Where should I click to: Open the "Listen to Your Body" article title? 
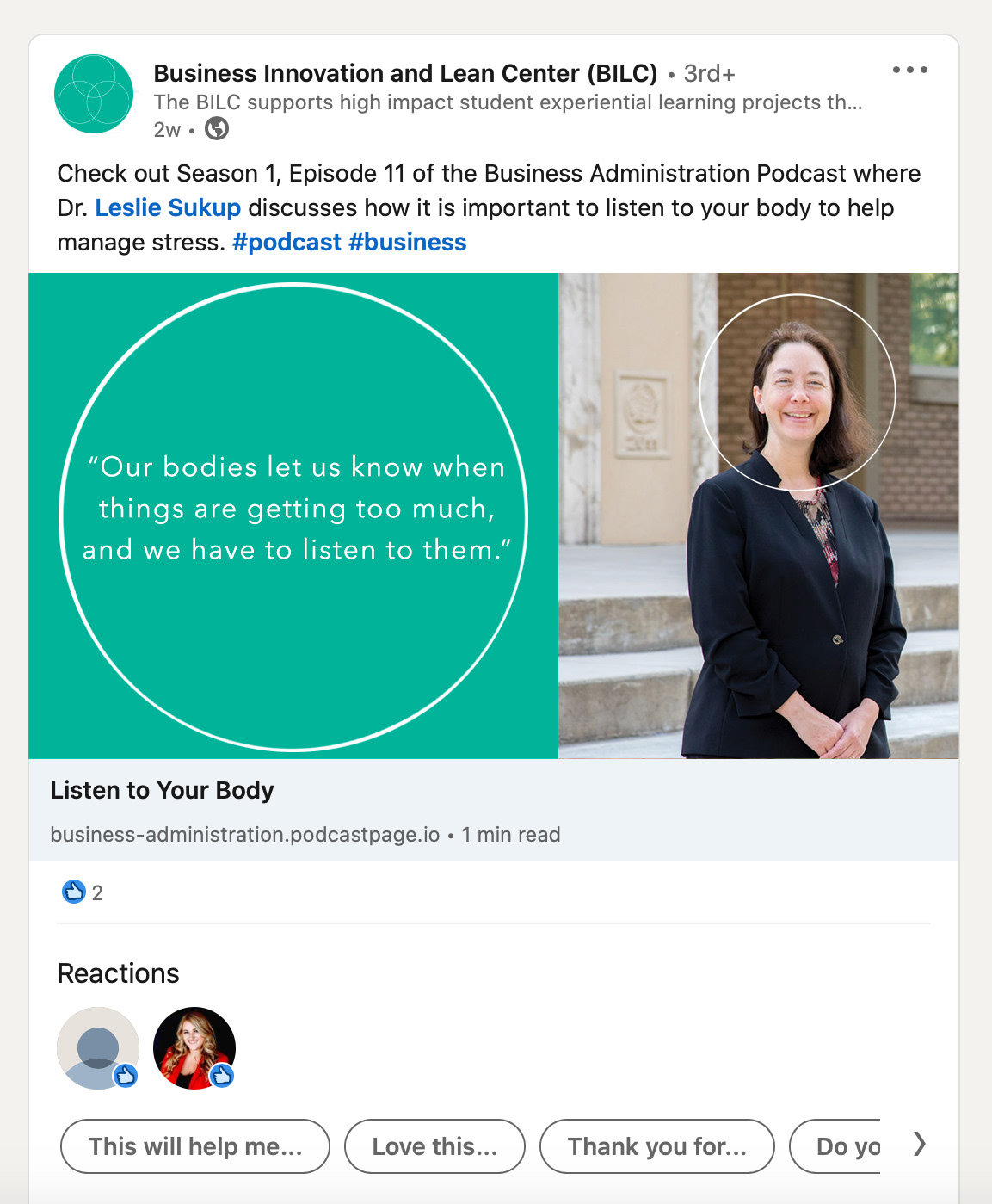click(x=162, y=790)
